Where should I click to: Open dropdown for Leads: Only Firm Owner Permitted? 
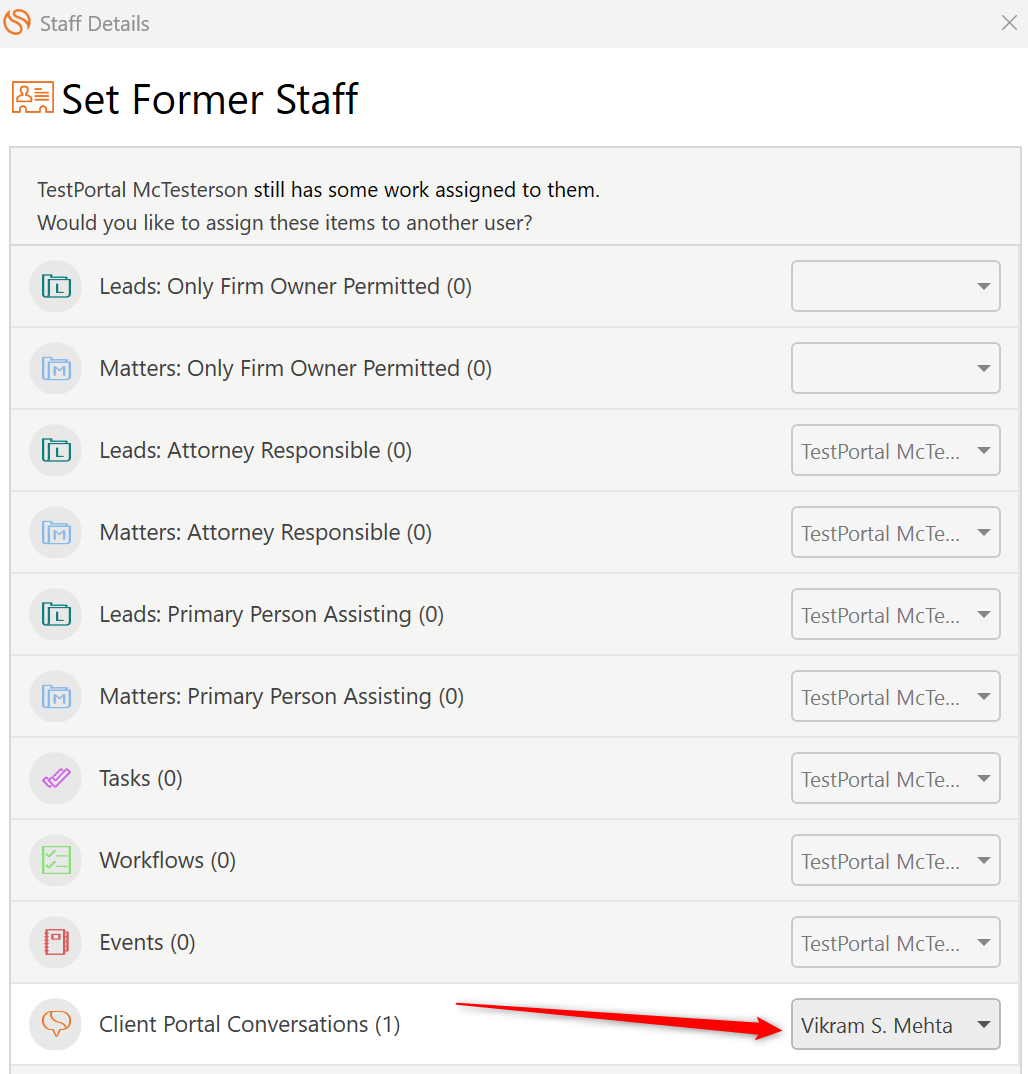click(x=895, y=287)
